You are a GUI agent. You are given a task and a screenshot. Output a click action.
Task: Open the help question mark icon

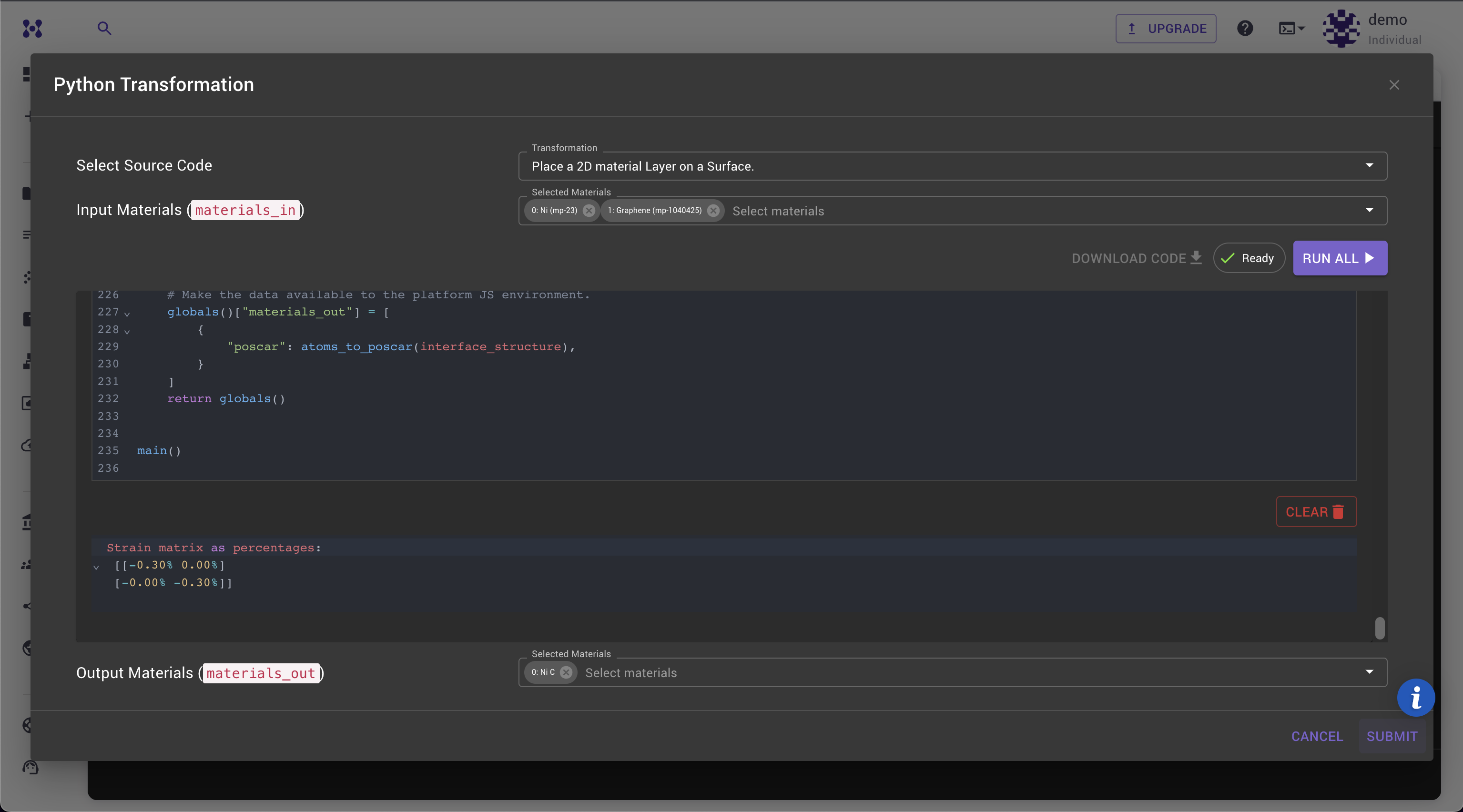[x=1245, y=29]
